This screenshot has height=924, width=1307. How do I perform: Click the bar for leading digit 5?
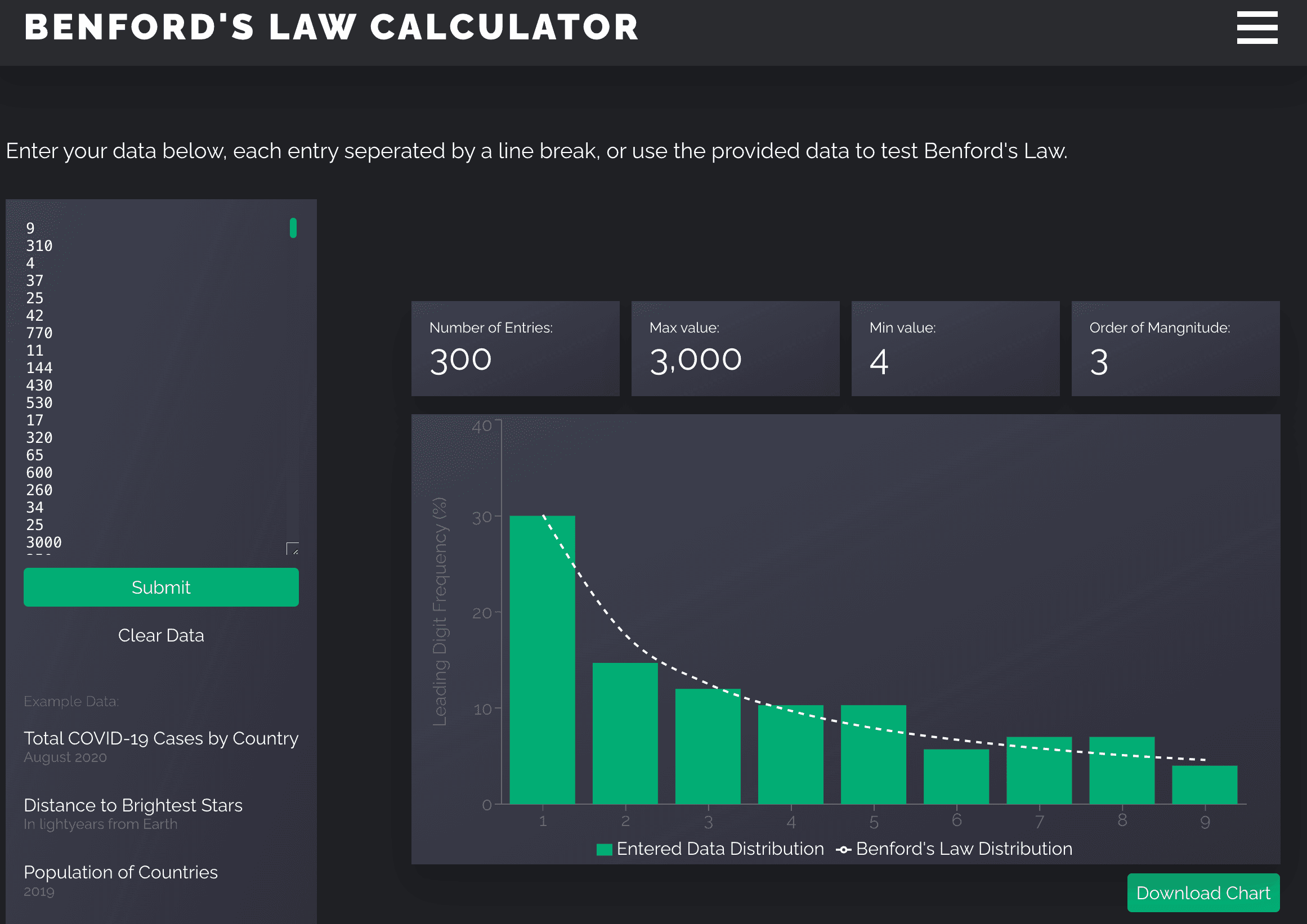pyautogui.click(x=874, y=755)
